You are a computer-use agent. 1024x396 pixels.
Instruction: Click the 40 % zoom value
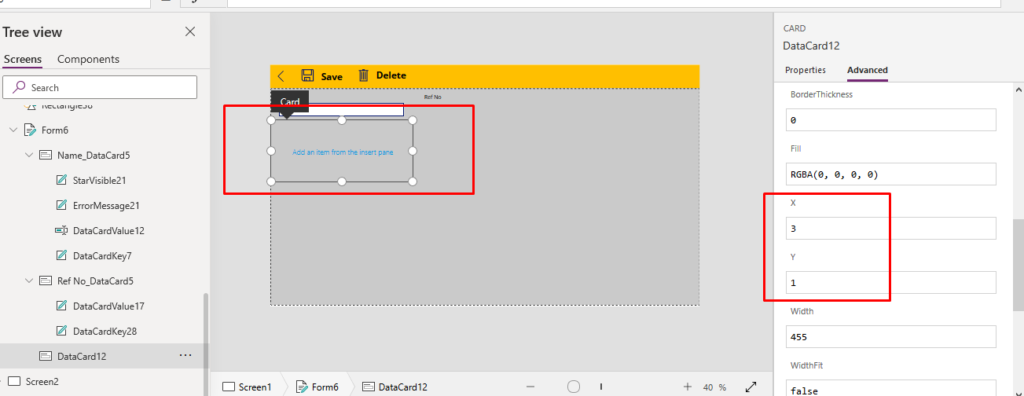pos(714,388)
